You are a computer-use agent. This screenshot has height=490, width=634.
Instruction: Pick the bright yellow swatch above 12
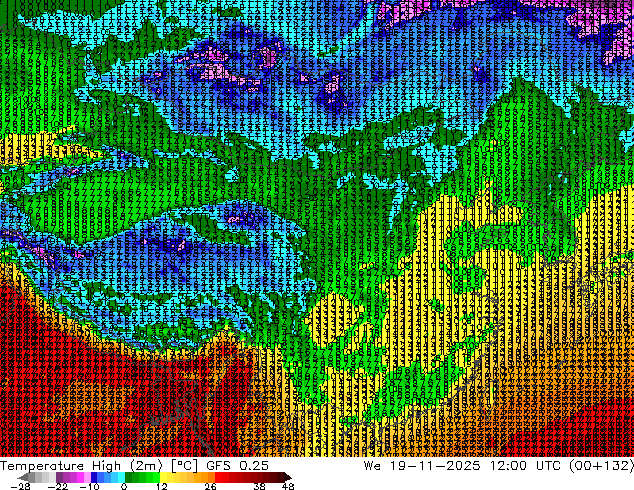pos(163,477)
